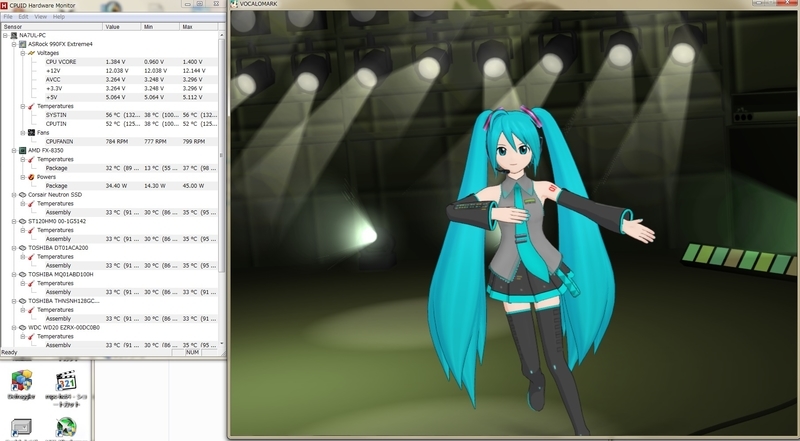Click the VOCALOMARK window title bar icon
The width and height of the screenshot is (800, 441).
(234, 4)
